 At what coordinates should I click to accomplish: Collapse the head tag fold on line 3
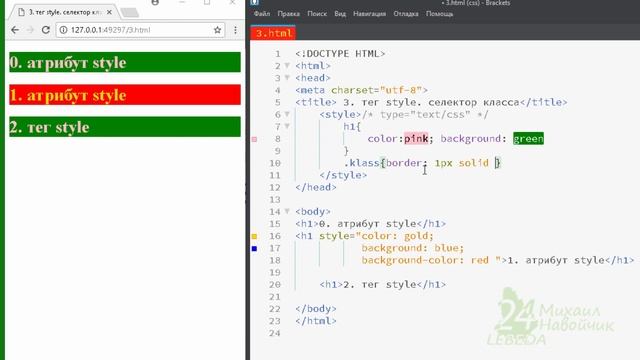287,78
